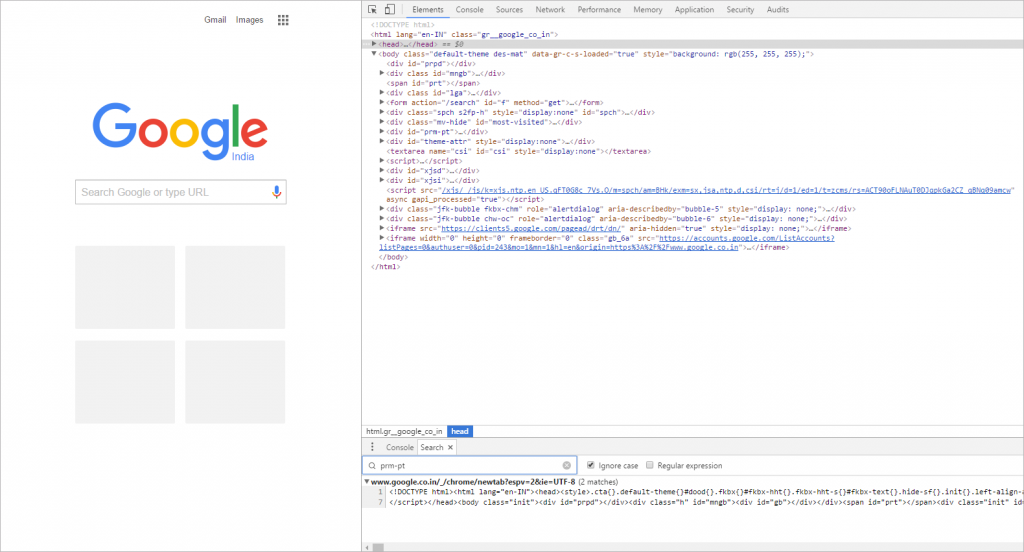Open the Sources tab
1024x552 pixels.
pyautogui.click(x=509, y=9)
